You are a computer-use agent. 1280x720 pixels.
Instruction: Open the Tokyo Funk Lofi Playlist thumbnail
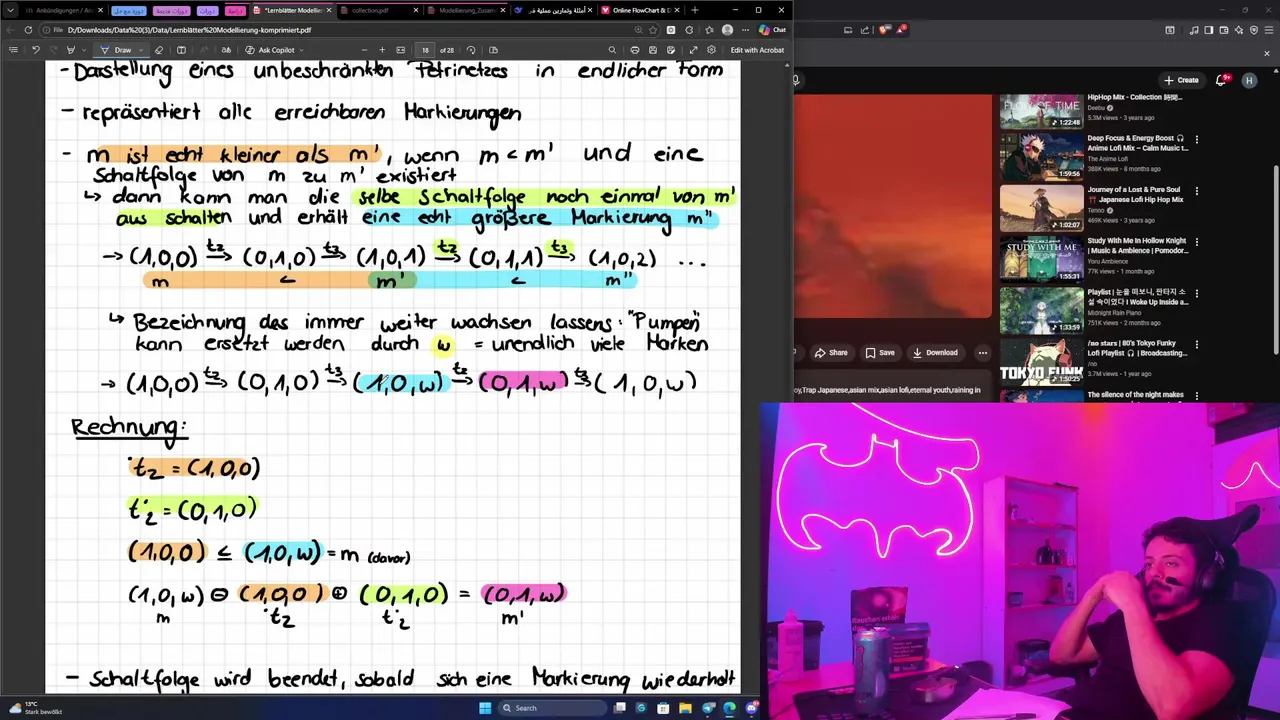[x=1041, y=362]
